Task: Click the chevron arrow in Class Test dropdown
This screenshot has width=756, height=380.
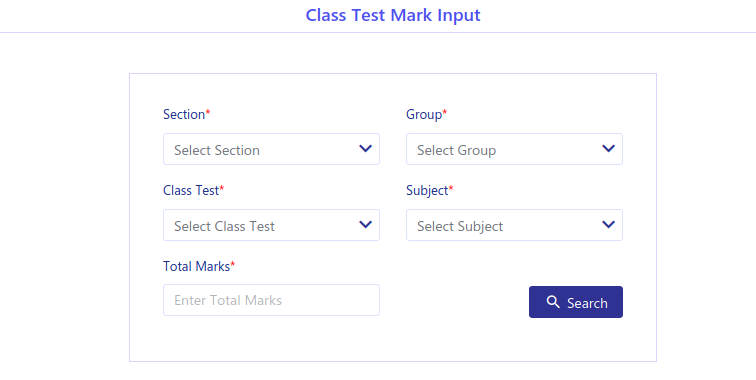Action: [x=365, y=224]
